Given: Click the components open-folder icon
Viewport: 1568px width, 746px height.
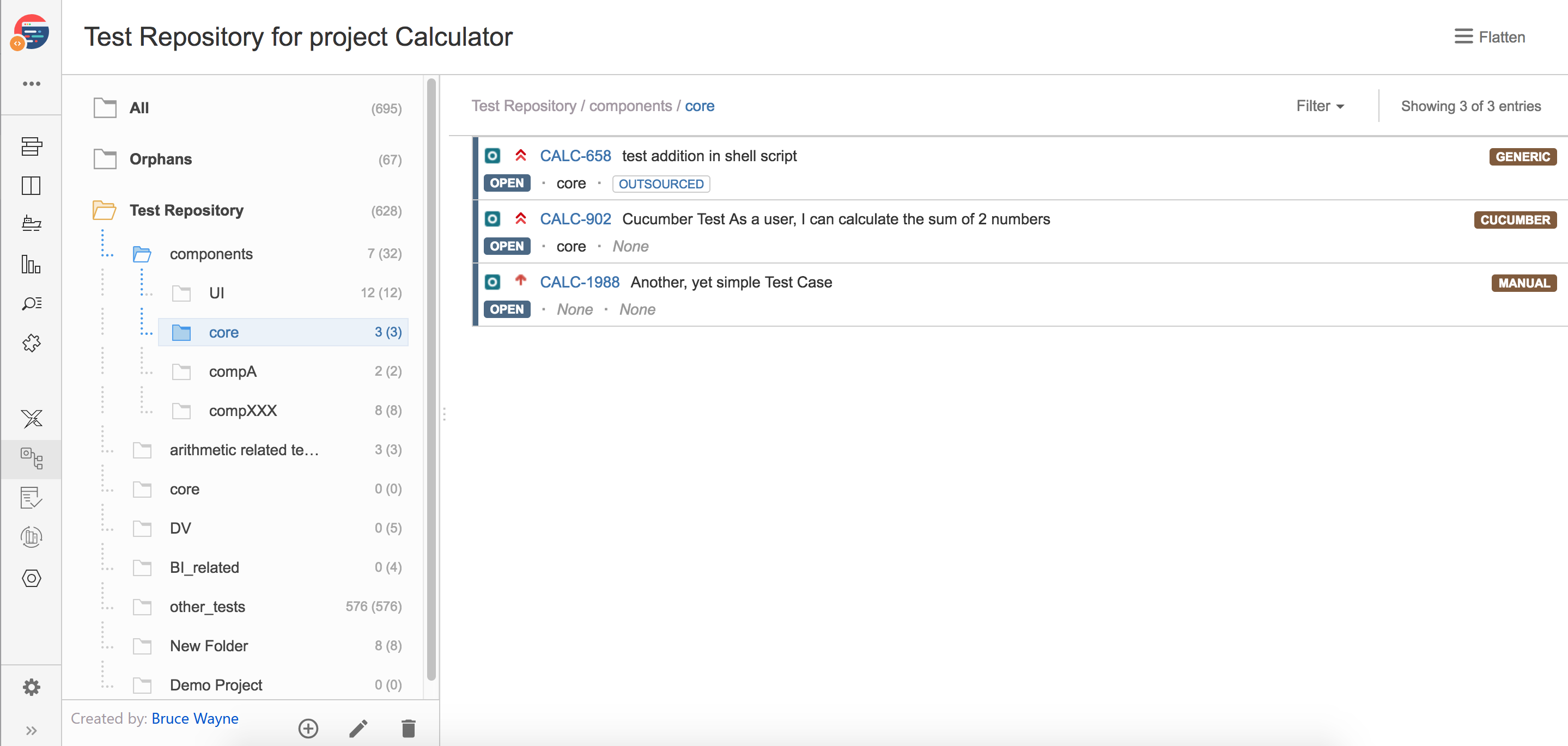Looking at the screenshot, I should pos(142,254).
